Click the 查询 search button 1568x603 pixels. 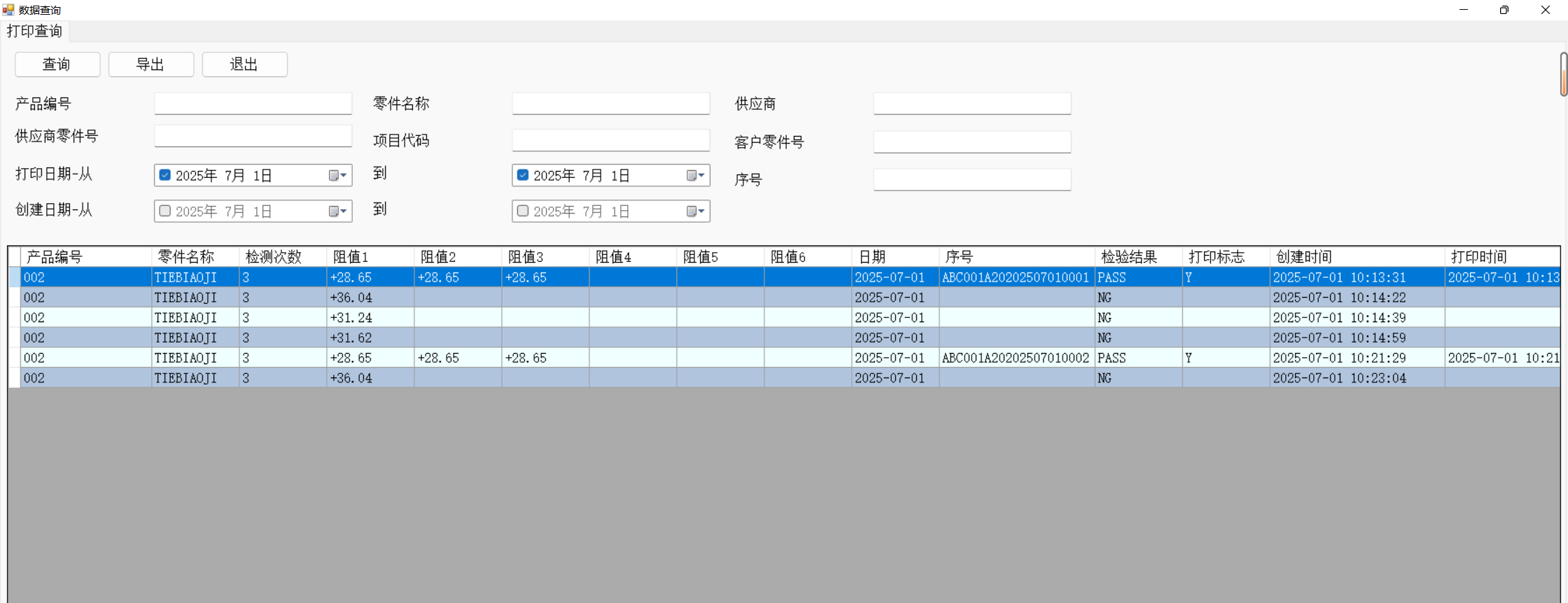point(57,64)
